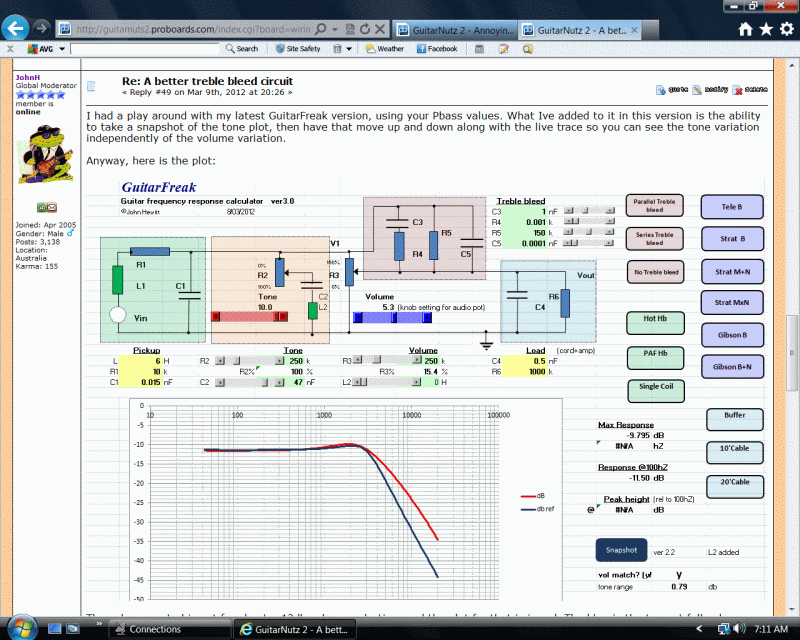
Task: Focus the AVG toolbar search box
Action: pyautogui.click(x=145, y=49)
